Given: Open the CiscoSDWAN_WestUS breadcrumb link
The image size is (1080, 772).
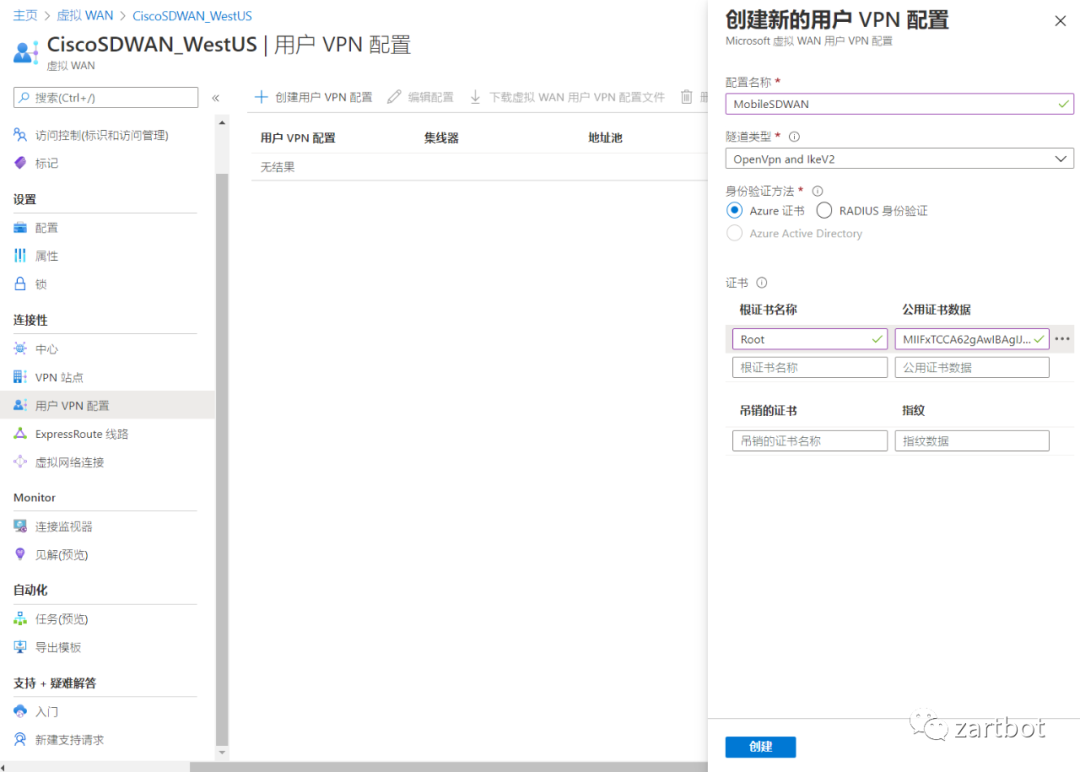Looking at the screenshot, I should coord(192,15).
